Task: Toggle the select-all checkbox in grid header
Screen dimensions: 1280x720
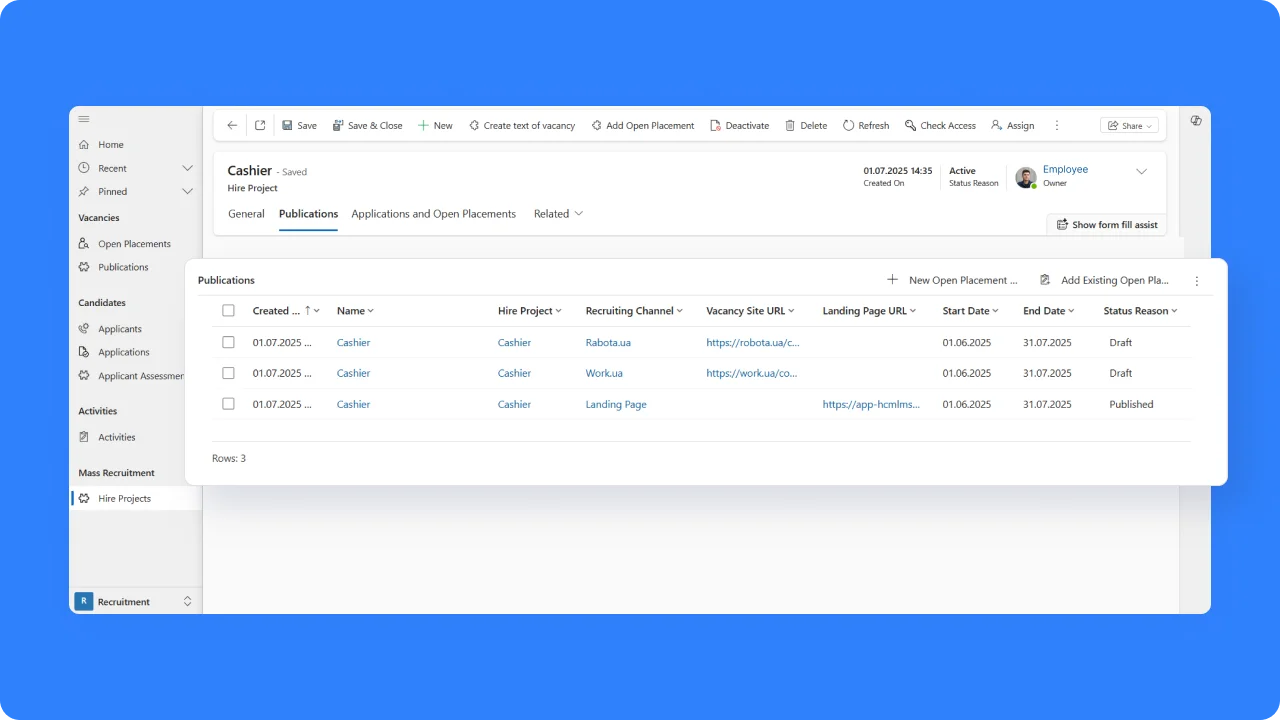Action: (228, 311)
